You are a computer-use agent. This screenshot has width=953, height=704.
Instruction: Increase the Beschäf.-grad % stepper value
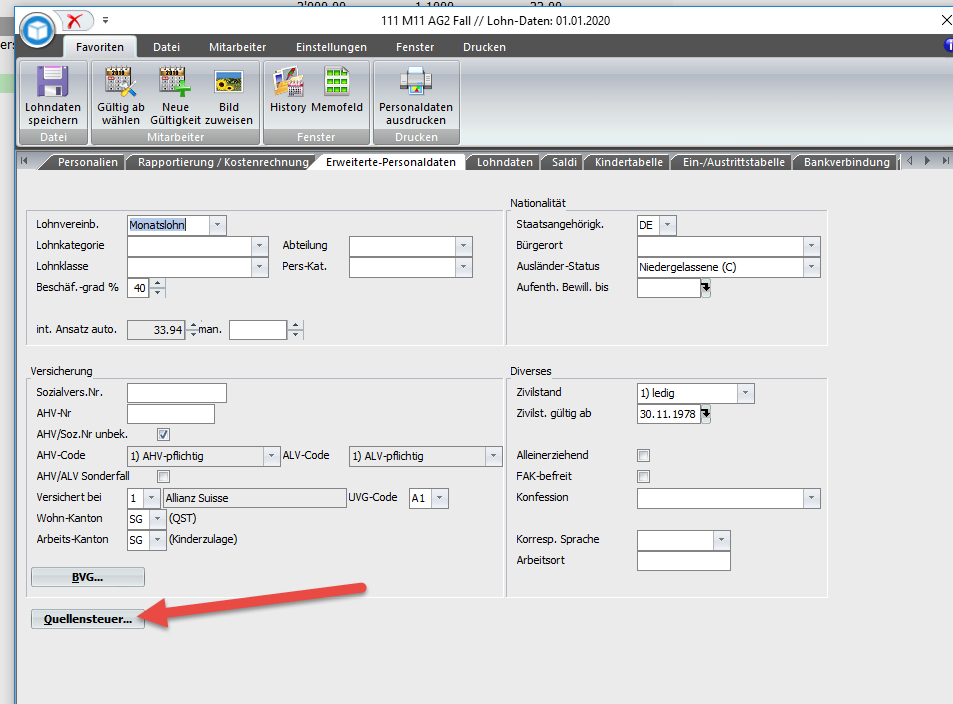point(158,284)
